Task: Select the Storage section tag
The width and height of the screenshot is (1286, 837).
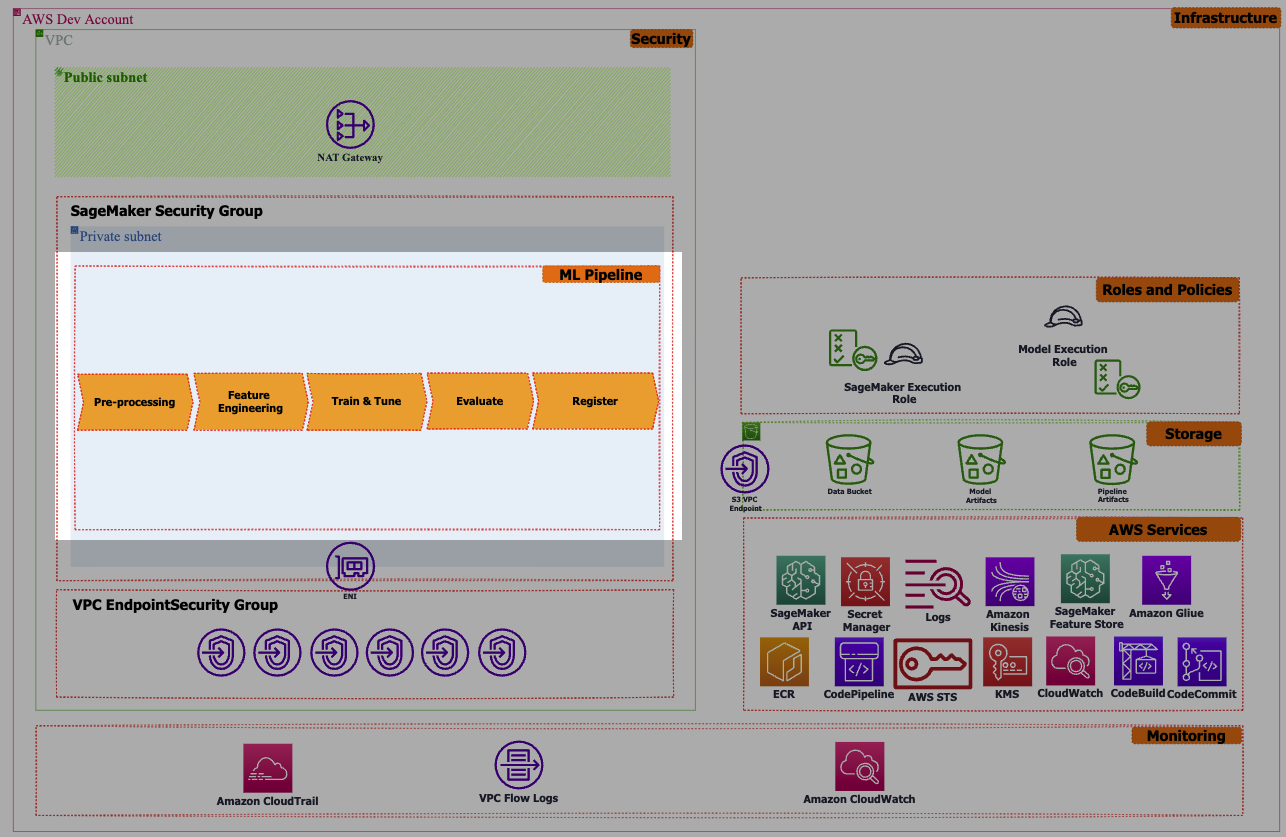Action: tap(1193, 434)
